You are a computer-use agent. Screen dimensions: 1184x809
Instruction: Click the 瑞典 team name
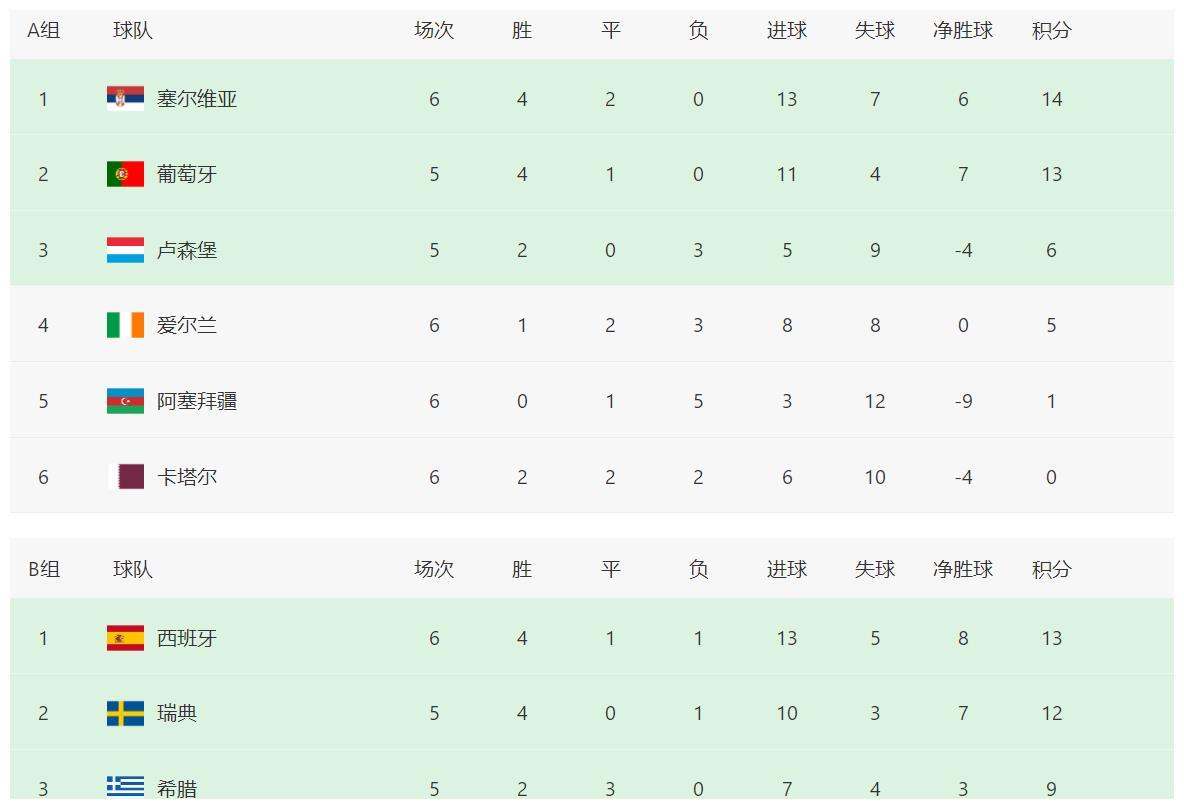(x=177, y=713)
